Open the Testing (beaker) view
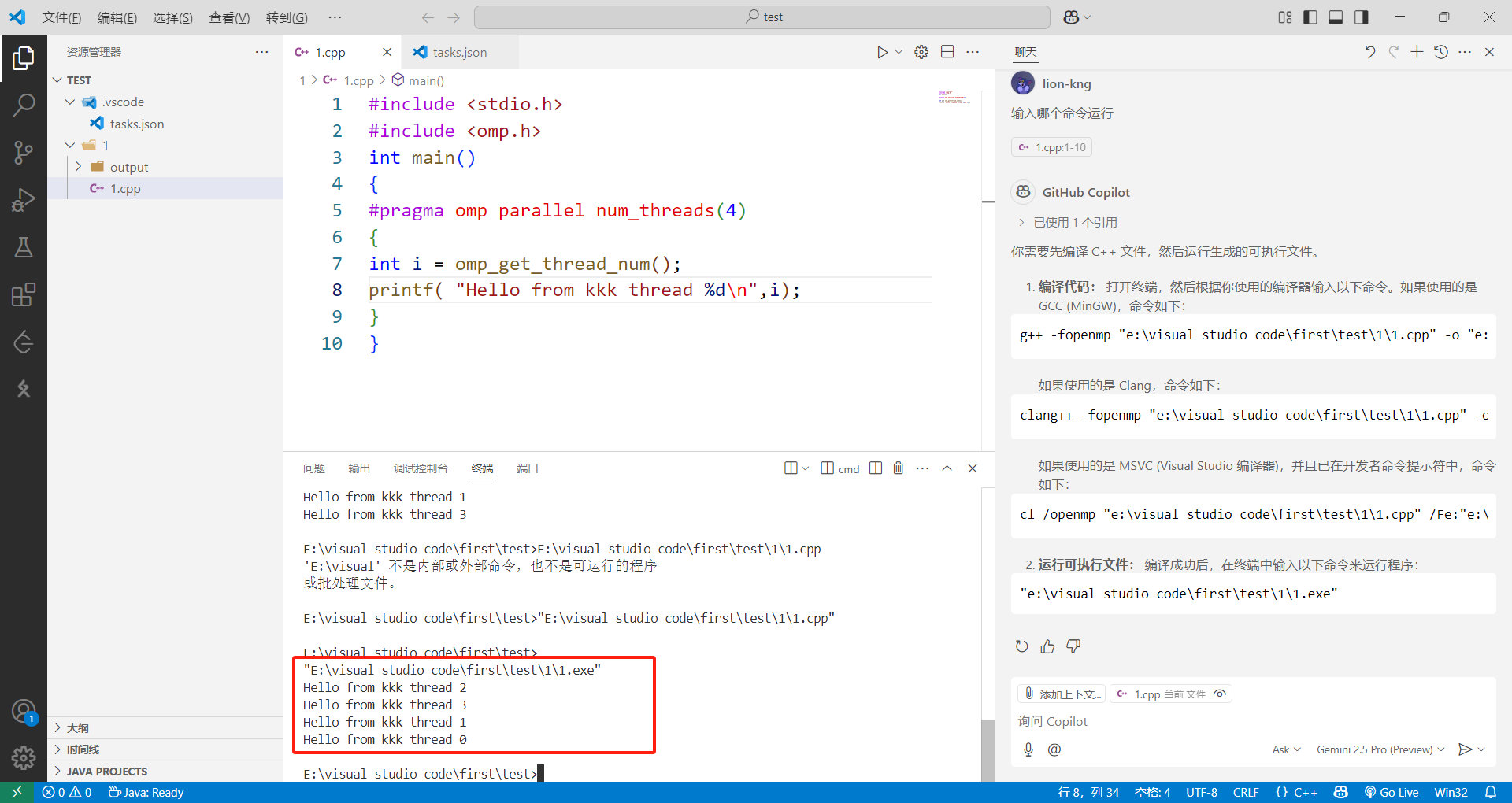This screenshot has height=803, width=1512. click(x=24, y=246)
